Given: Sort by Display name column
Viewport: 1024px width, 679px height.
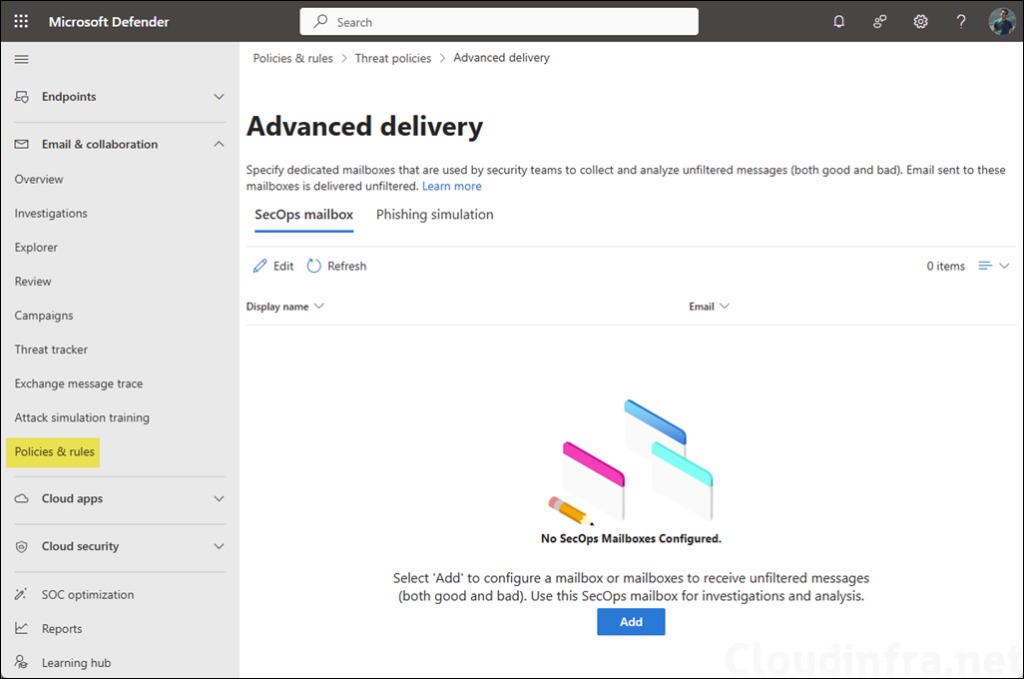Looking at the screenshot, I should [x=284, y=307].
